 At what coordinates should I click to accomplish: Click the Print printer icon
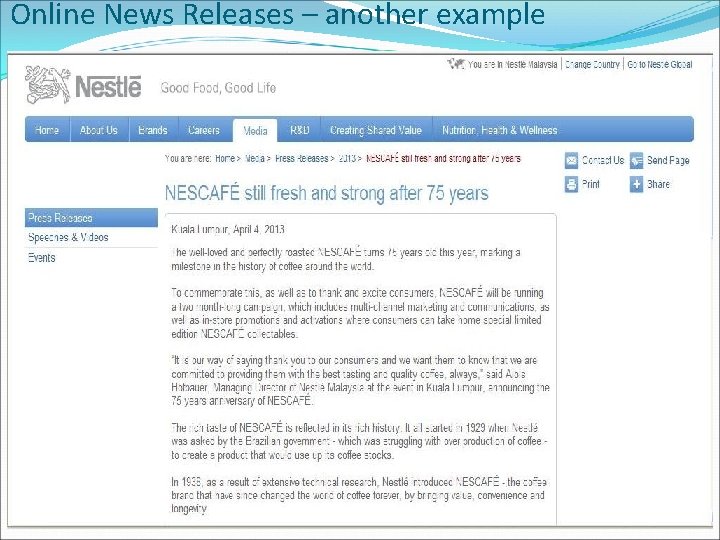click(x=571, y=185)
